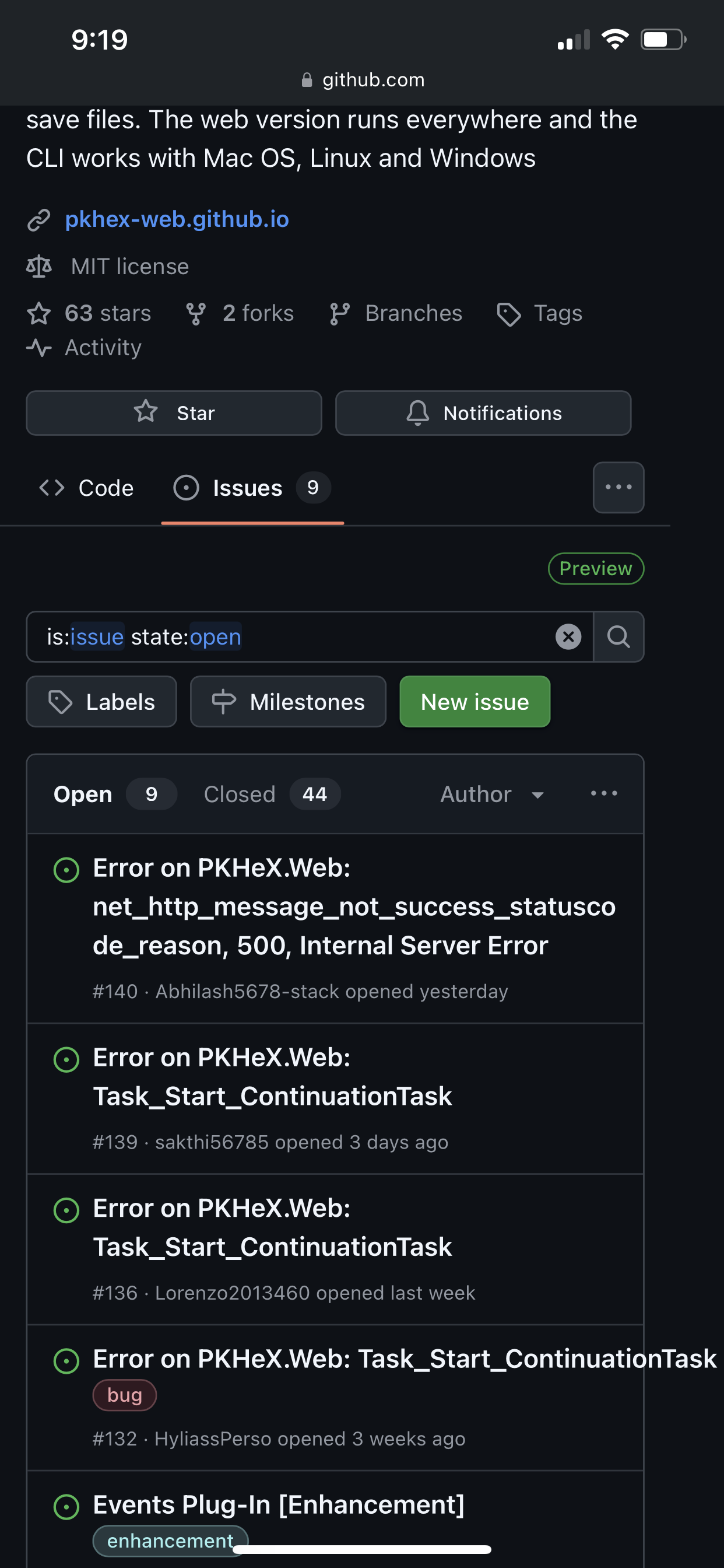Switch to the Code tab
The width and height of the screenshot is (724, 1568).
pyautogui.click(x=86, y=488)
